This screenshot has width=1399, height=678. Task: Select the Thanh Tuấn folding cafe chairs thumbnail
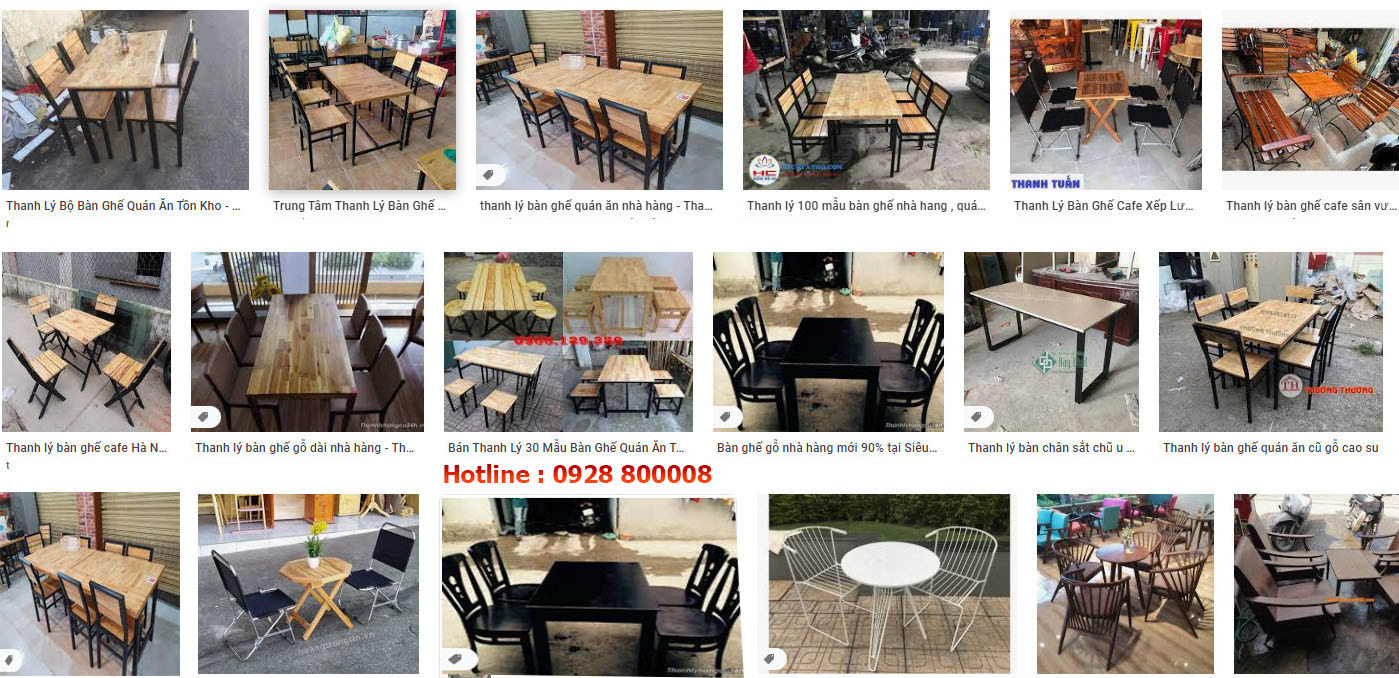1103,100
